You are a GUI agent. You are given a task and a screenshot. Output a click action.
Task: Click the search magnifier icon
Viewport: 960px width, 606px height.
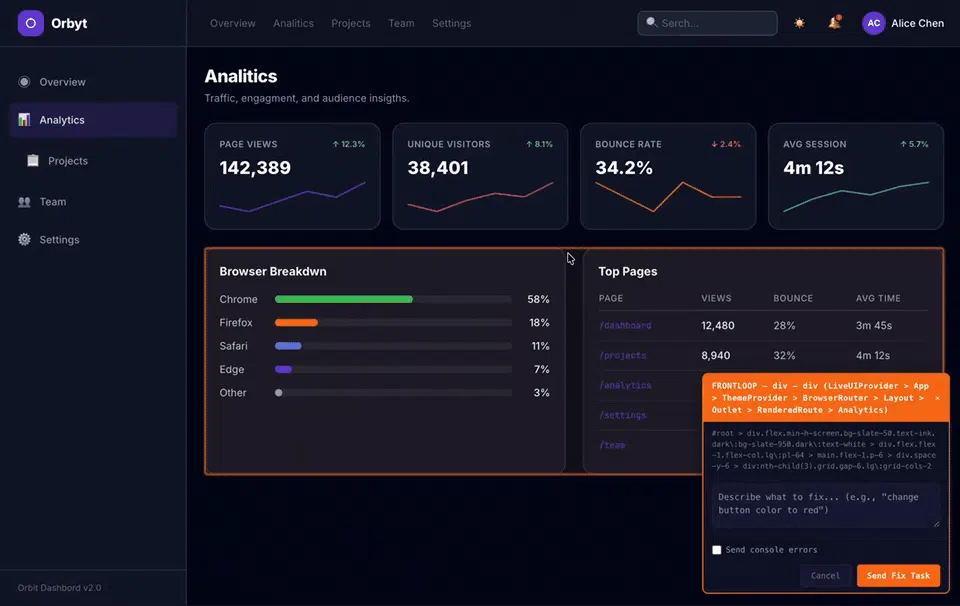click(651, 23)
